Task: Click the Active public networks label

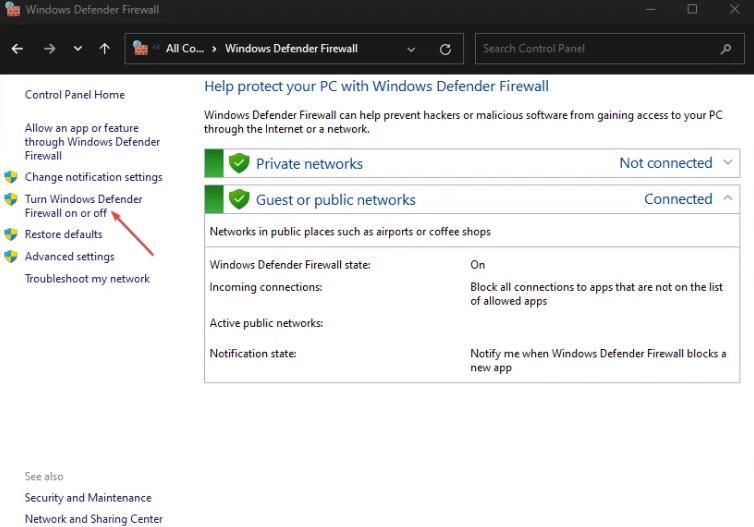Action: [x=266, y=323]
